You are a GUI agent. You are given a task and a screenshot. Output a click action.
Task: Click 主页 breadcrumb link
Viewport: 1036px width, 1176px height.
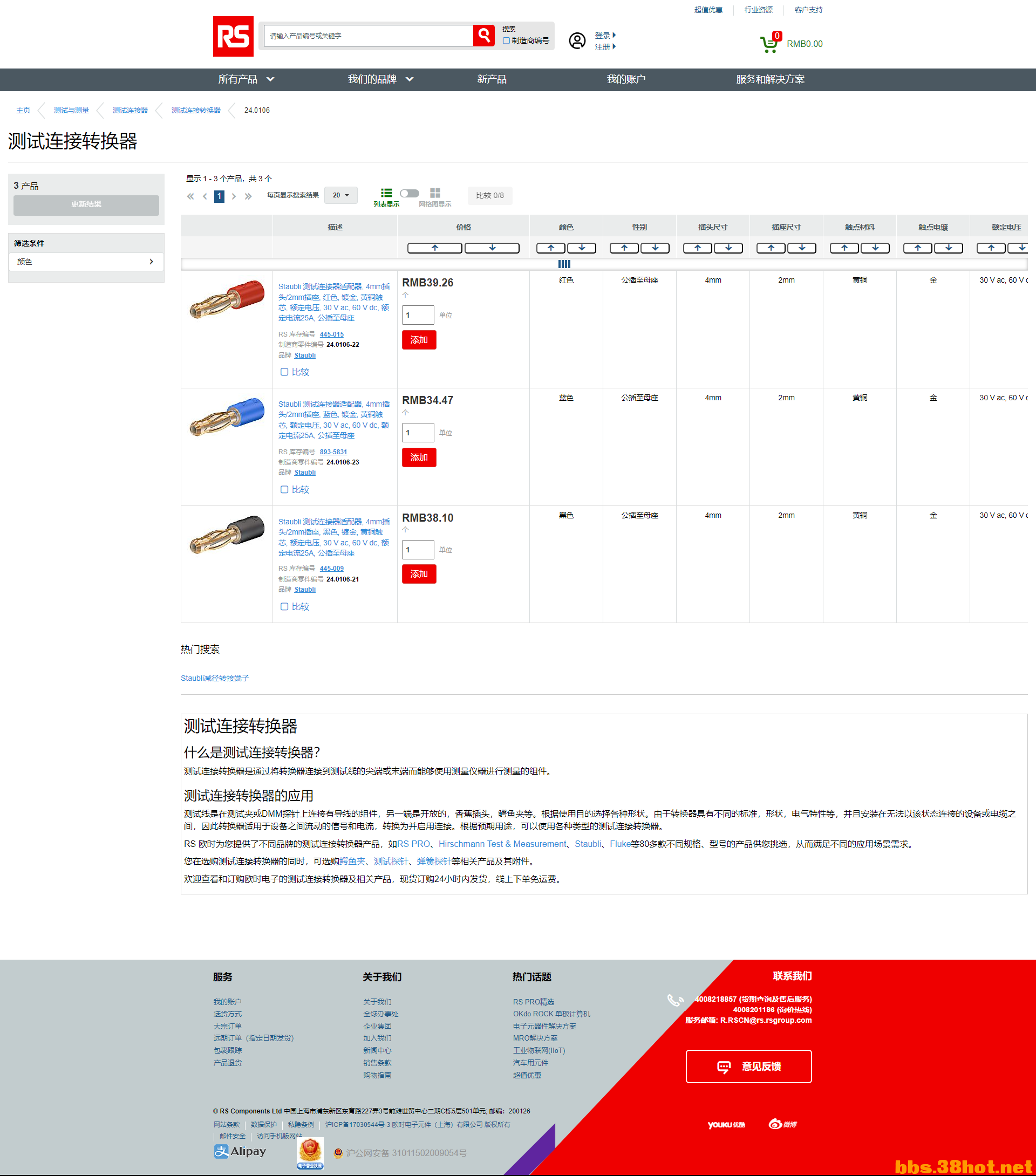tap(23, 111)
